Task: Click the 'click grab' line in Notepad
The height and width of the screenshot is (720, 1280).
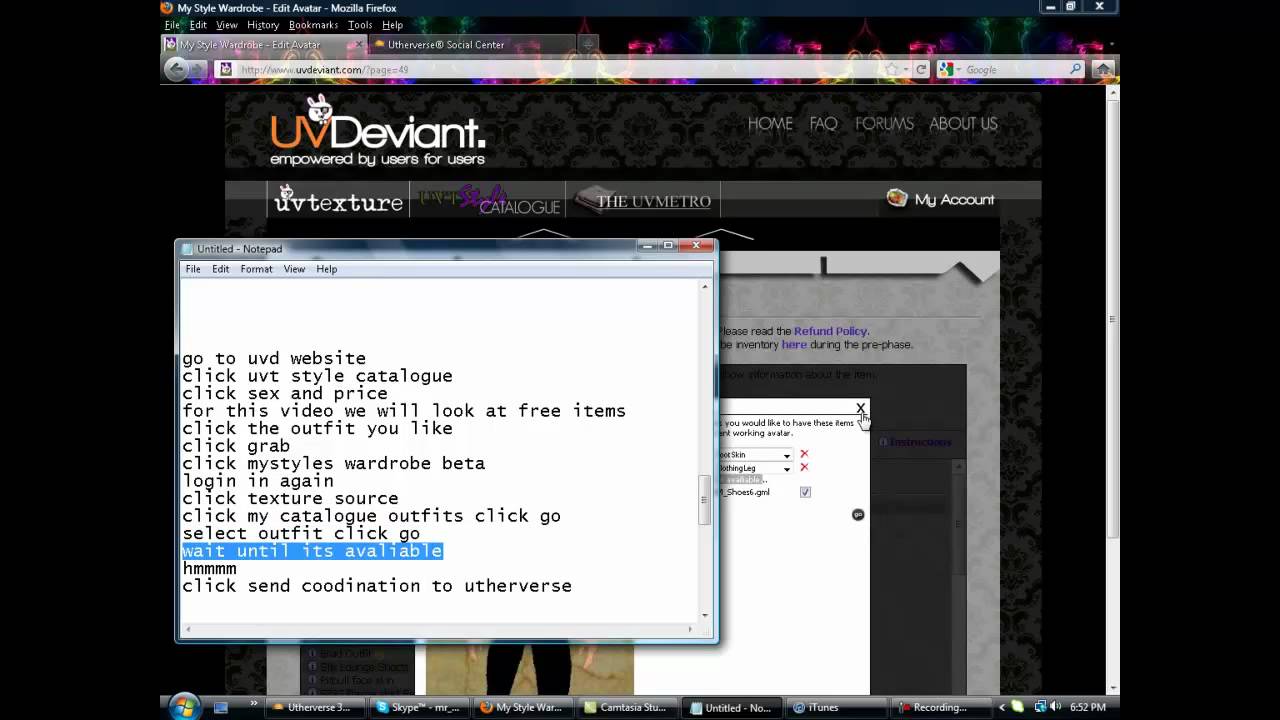Action: [236, 446]
